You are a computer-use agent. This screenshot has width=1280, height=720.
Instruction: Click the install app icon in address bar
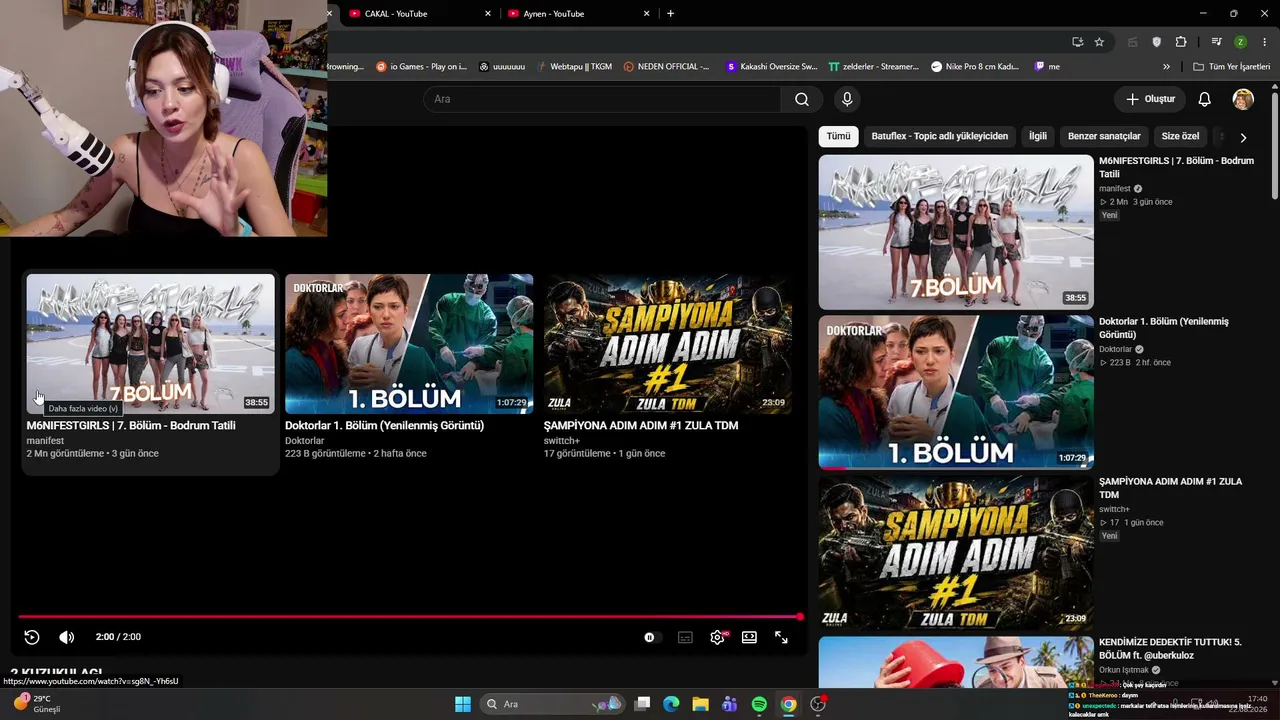[x=1077, y=42]
